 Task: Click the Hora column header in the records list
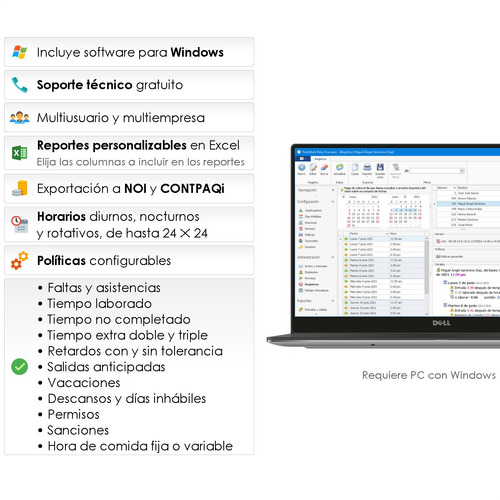[406, 233]
